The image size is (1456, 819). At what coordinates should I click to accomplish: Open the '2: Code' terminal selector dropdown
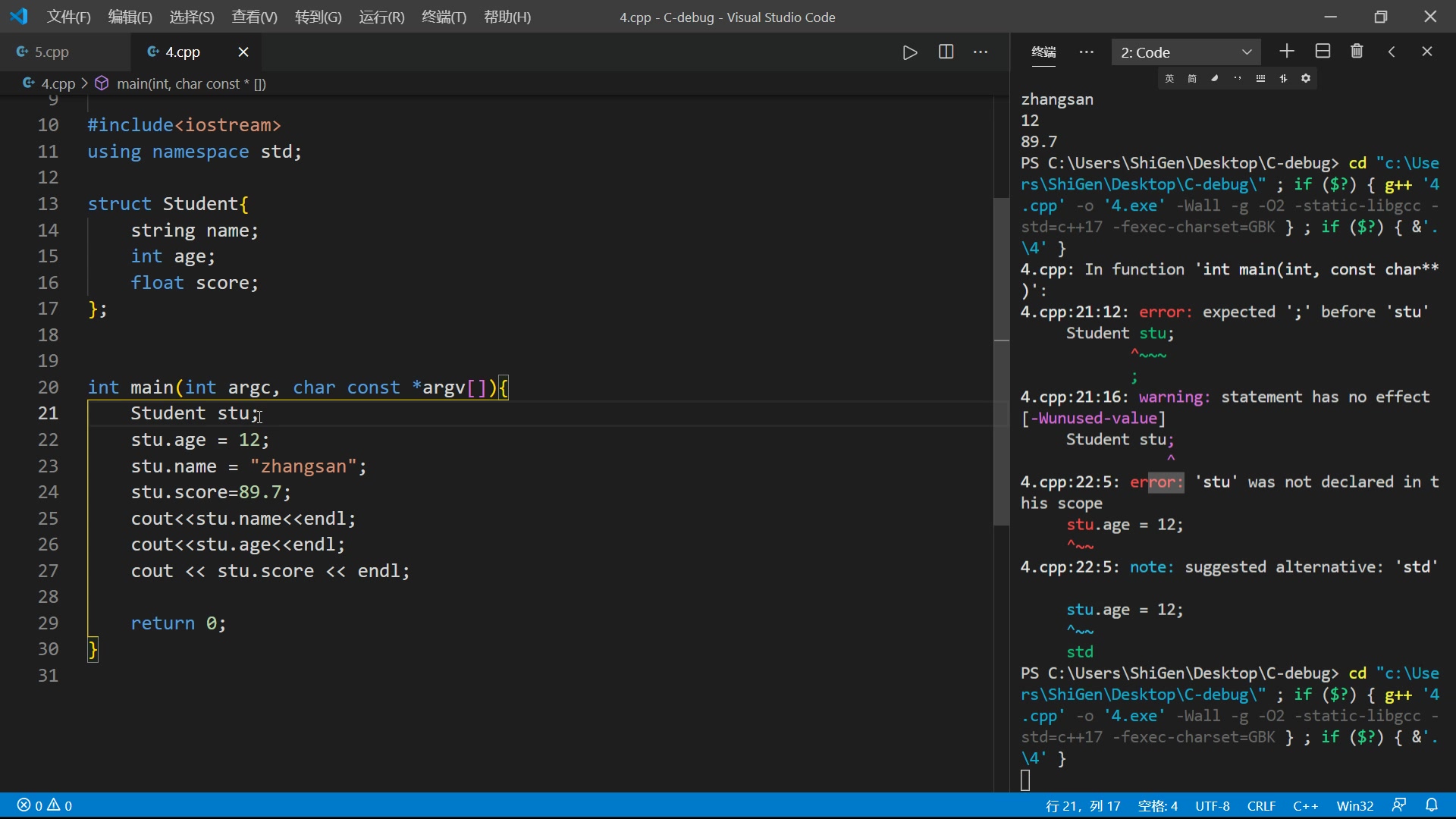1186,52
